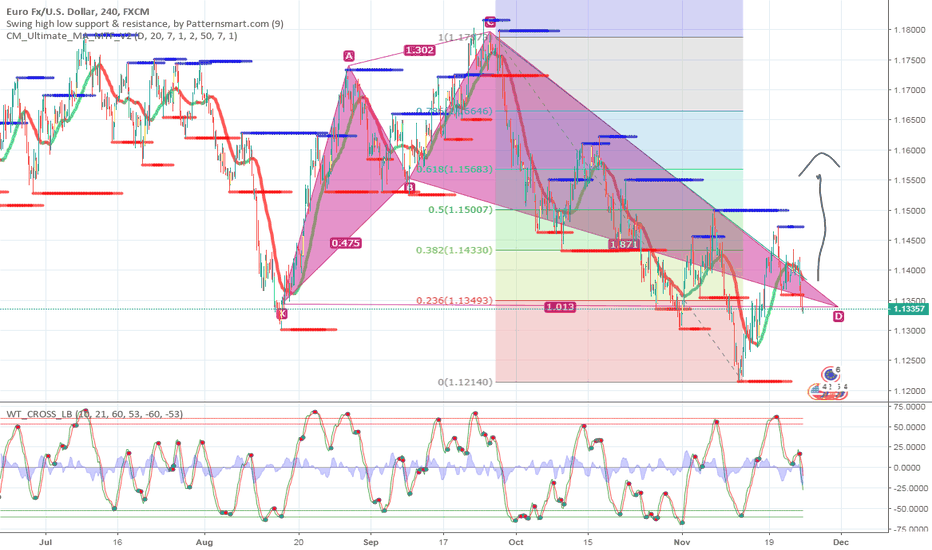Click the 1.15500 price axis label
The width and height of the screenshot is (932, 550).
coord(909,180)
